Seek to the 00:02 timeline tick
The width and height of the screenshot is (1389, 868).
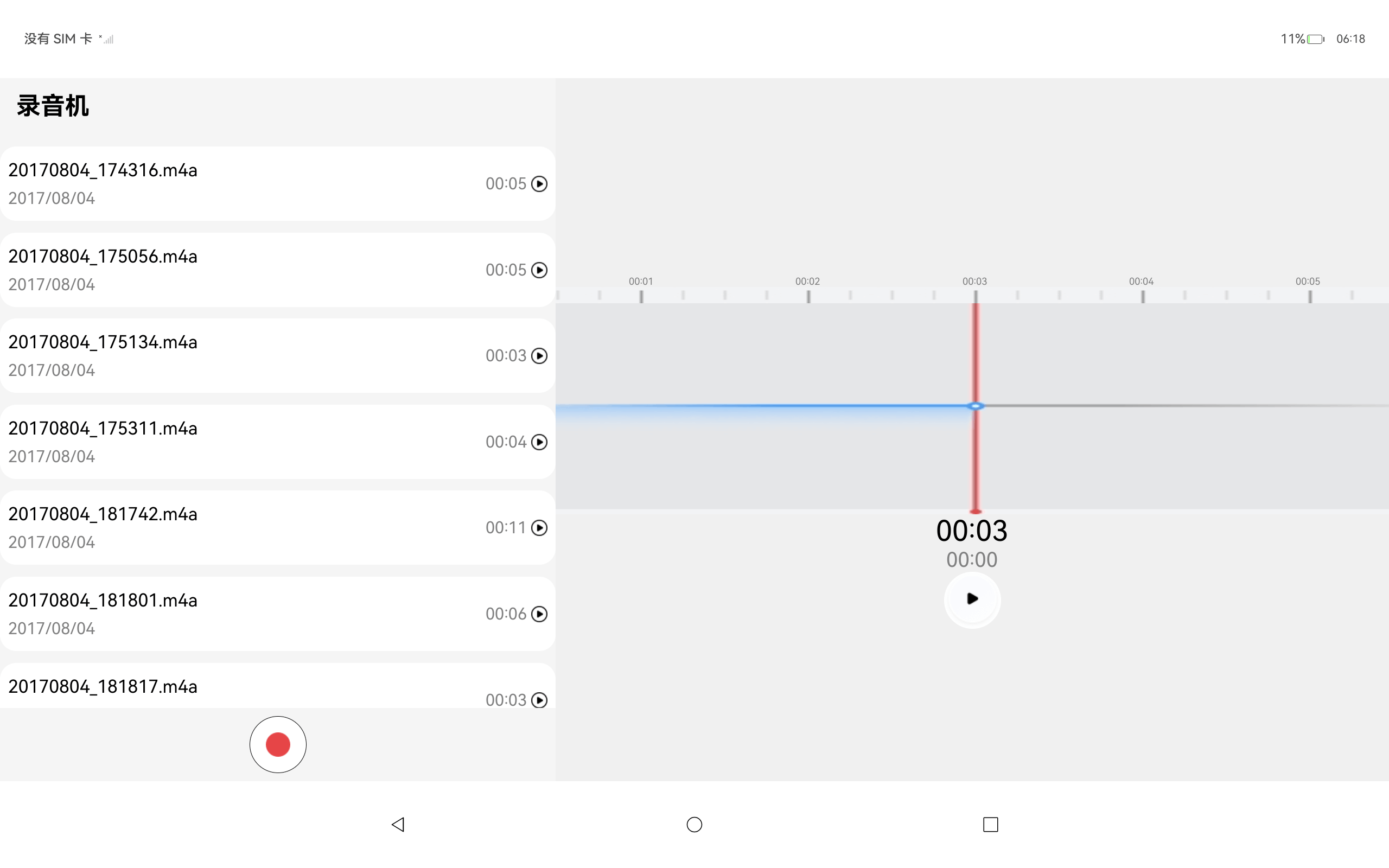[807, 282]
